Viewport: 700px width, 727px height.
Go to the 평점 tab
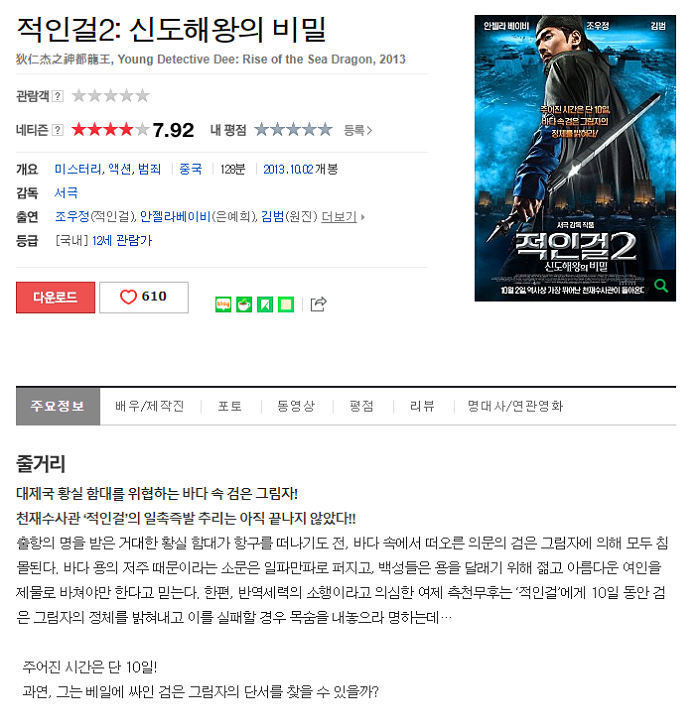point(362,406)
